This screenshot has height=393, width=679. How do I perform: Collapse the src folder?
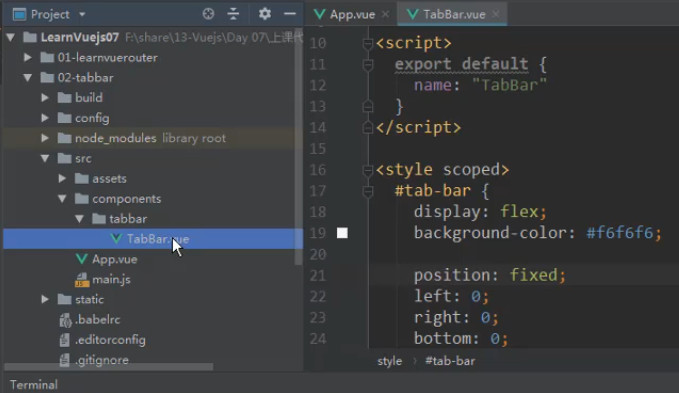tap(45, 158)
